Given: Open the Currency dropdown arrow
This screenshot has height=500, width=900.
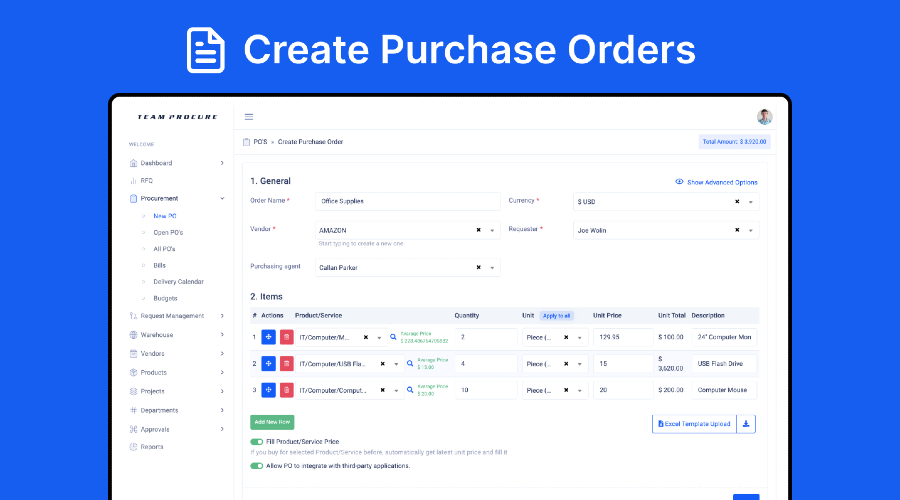Looking at the screenshot, I should [750, 202].
